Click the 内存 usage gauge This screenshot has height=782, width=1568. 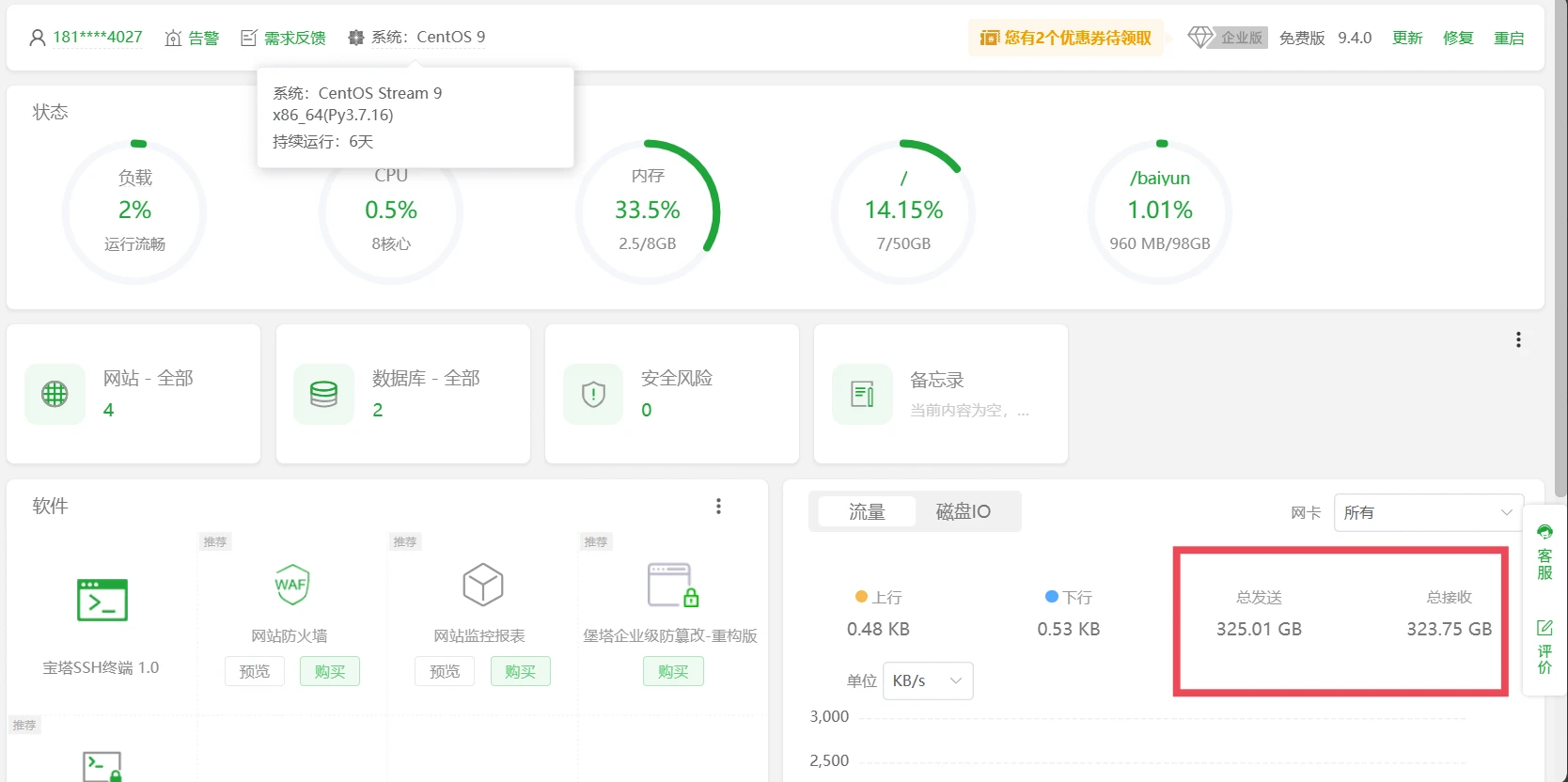[647, 211]
